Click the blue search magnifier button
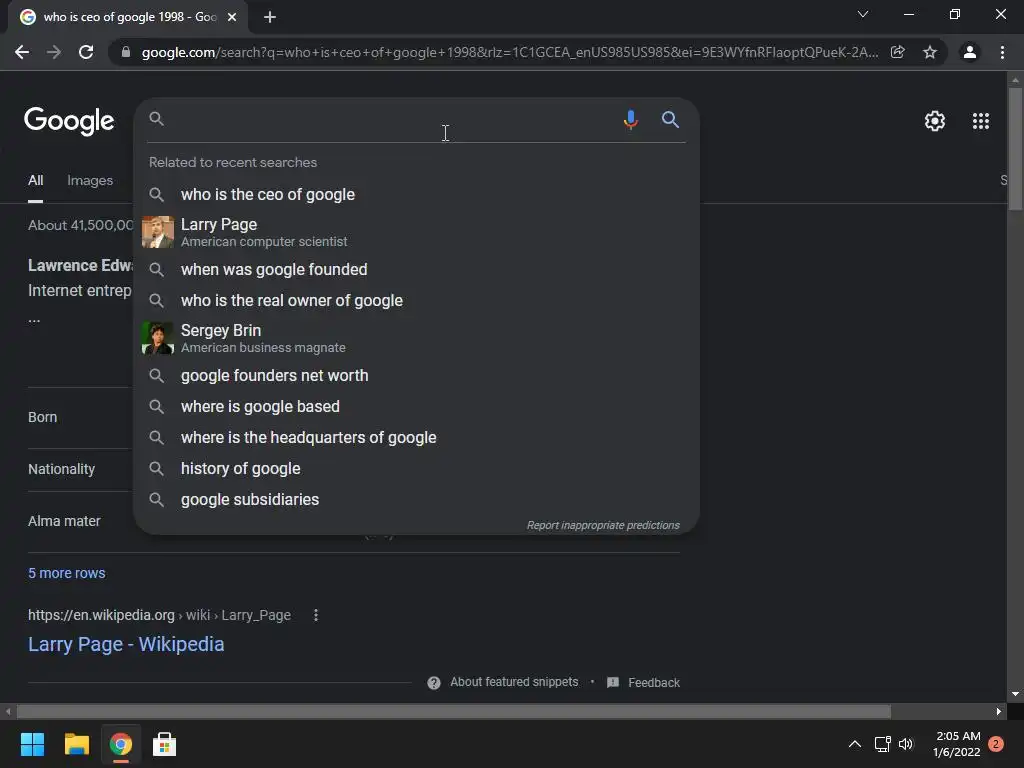Viewport: 1024px width, 768px height. (670, 120)
